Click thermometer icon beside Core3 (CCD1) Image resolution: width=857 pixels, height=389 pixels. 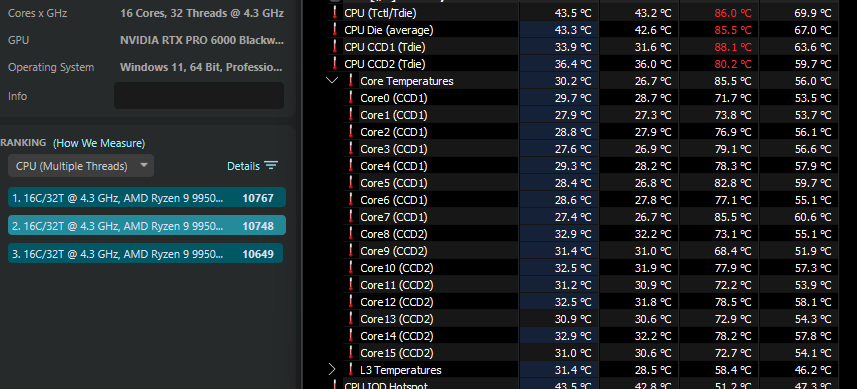coord(351,149)
